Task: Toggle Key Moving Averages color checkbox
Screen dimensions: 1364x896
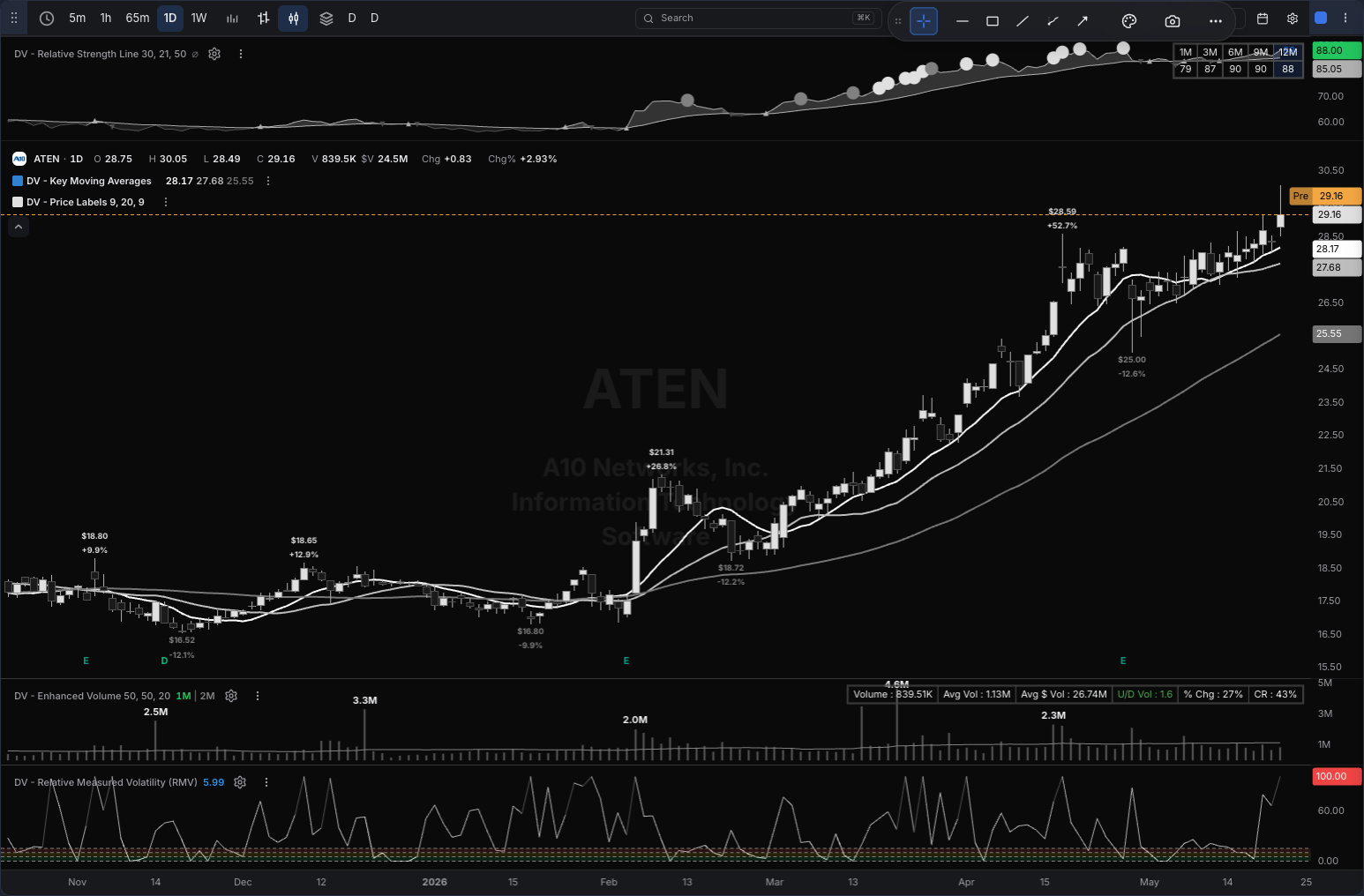Action: pyautogui.click(x=18, y=181)
